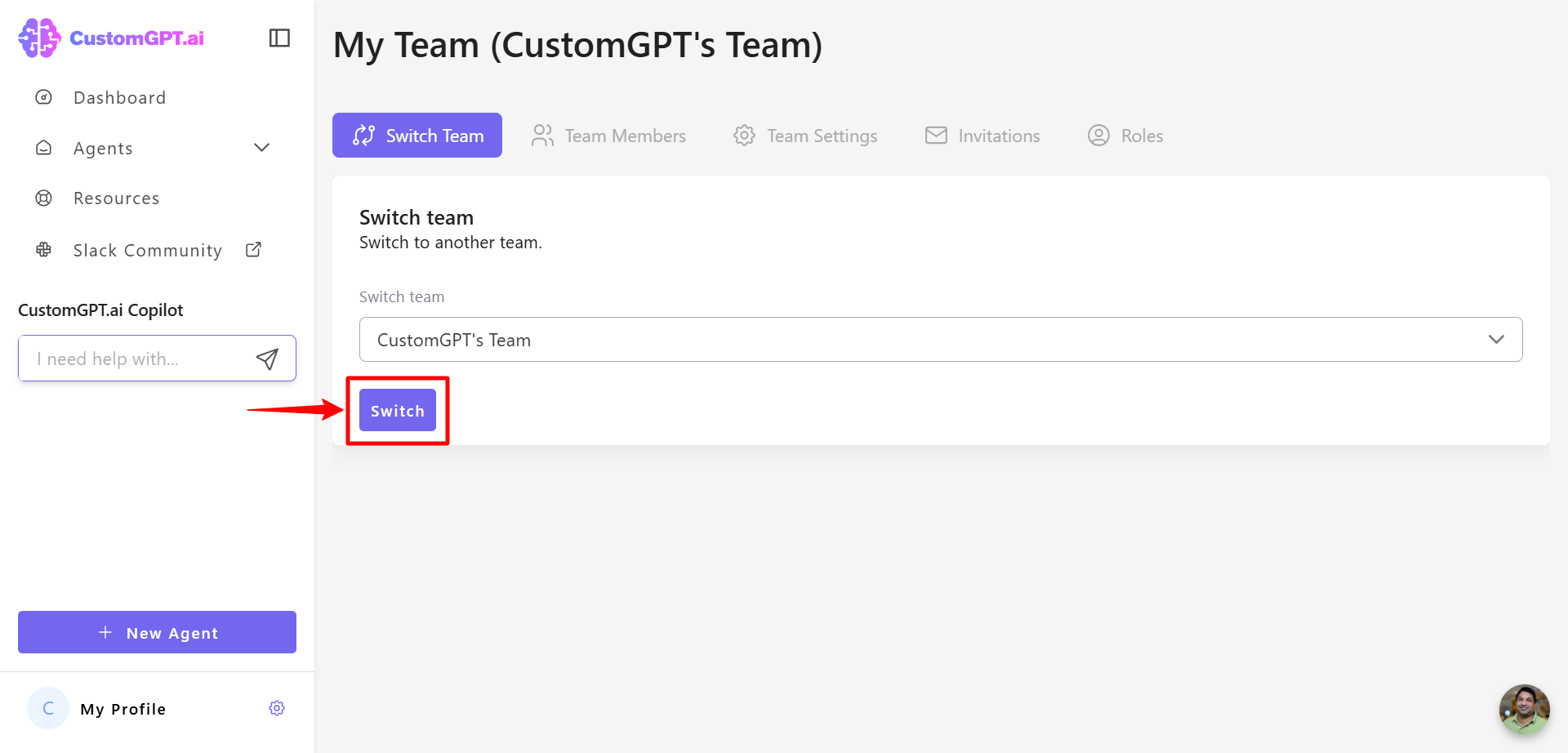Click the Slack Community icon
Viewport: 1568px width, 753px height.
click(44, 250)
